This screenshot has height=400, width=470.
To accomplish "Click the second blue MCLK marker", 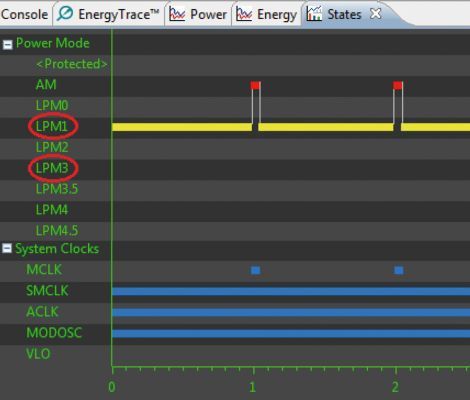I will point(399,270).
